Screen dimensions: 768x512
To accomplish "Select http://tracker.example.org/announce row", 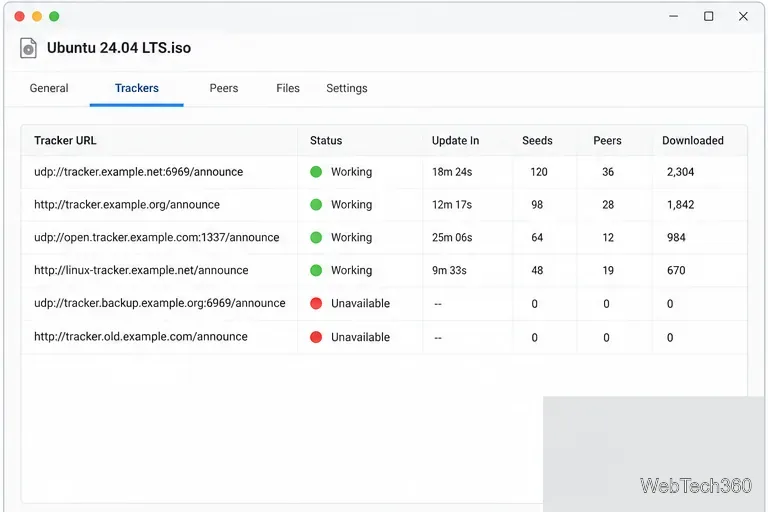I will [x=384, y=205].
